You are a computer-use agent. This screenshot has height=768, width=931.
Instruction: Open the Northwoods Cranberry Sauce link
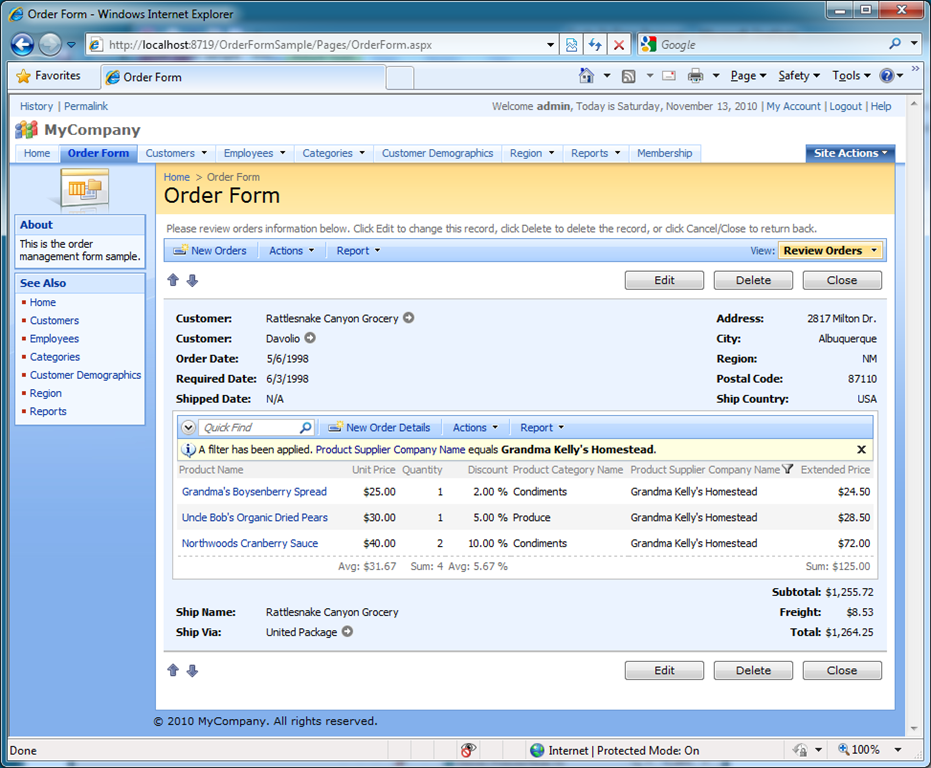250,543
